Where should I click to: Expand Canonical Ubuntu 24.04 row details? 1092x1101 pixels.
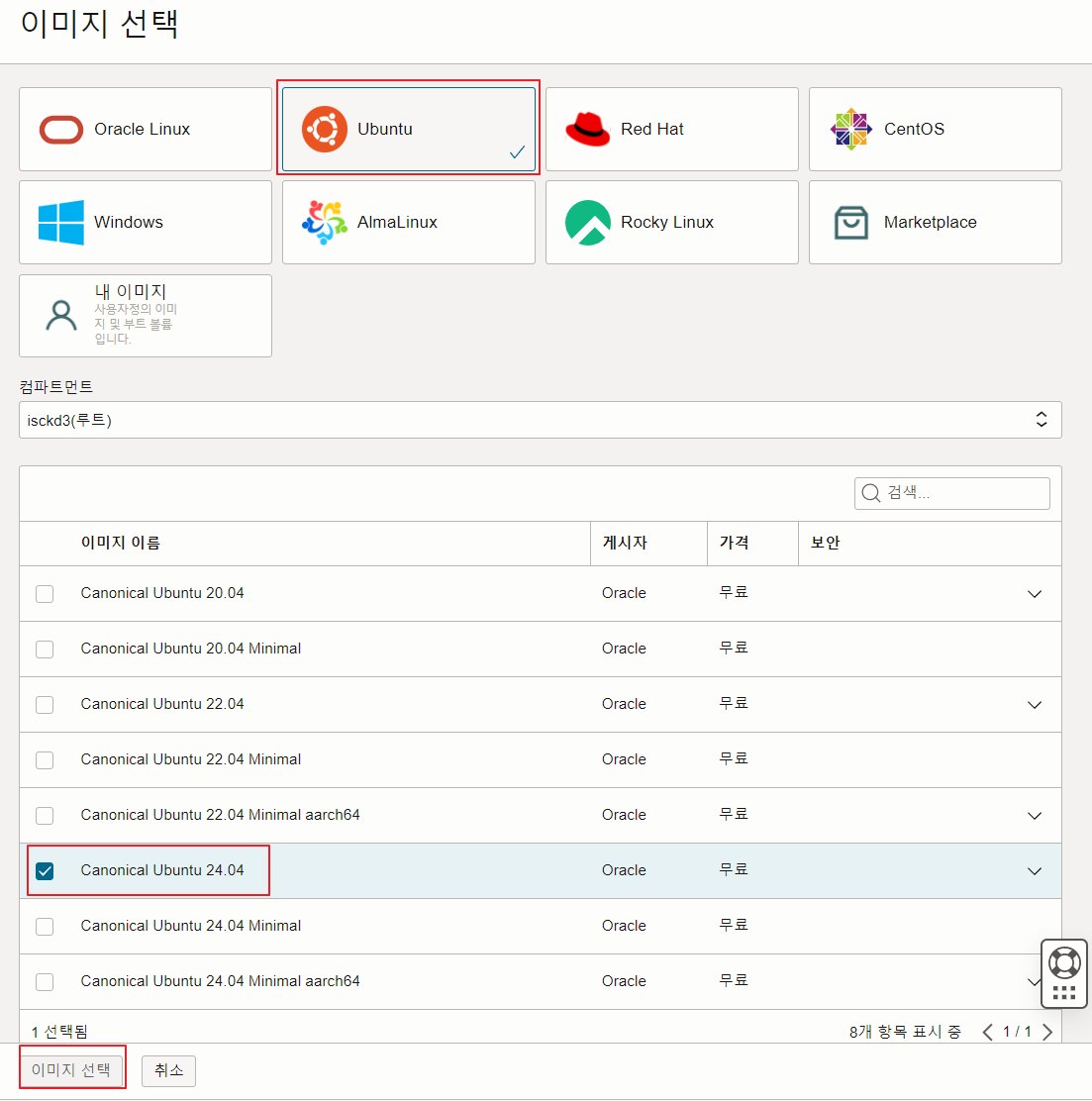[x=1035, y=871]
